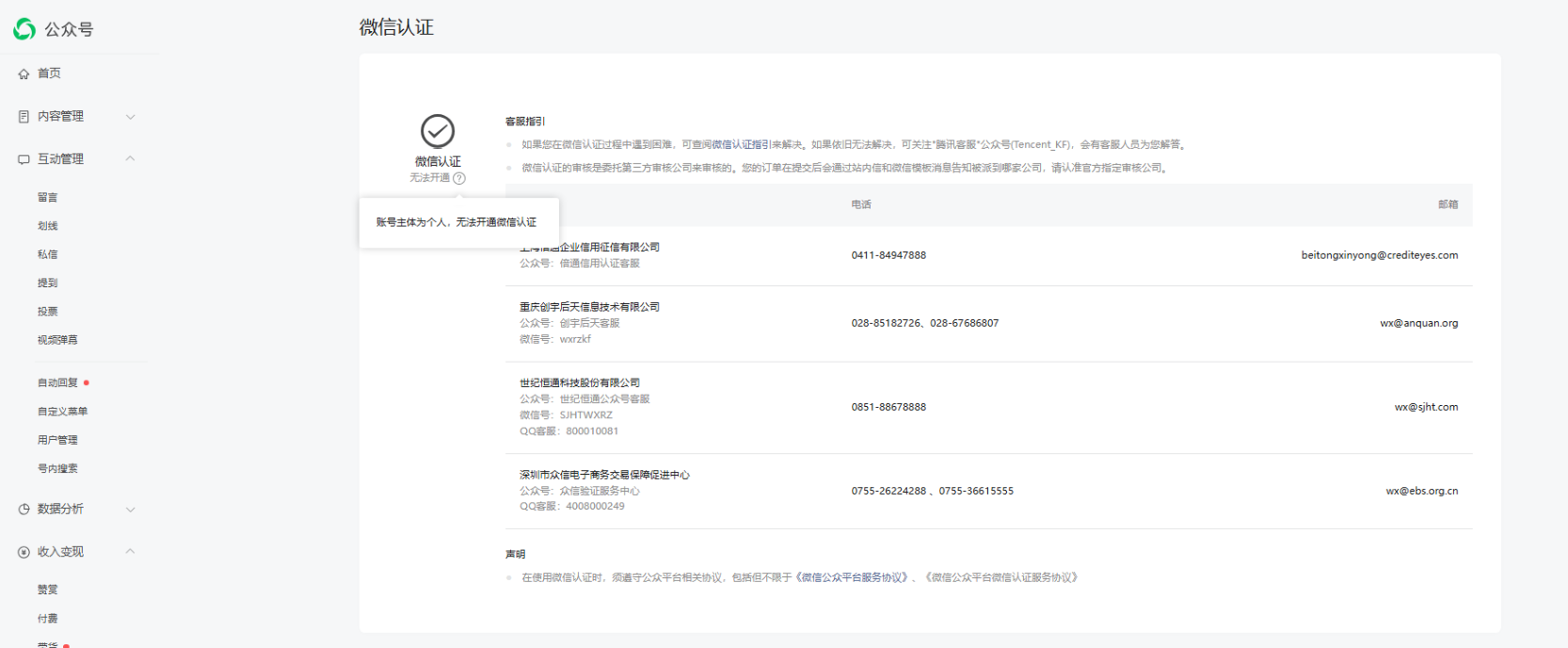The width and height of the screenshot is (1568, 648).
Task: Click the 邮箱 column header
Action: point(1448,204)
